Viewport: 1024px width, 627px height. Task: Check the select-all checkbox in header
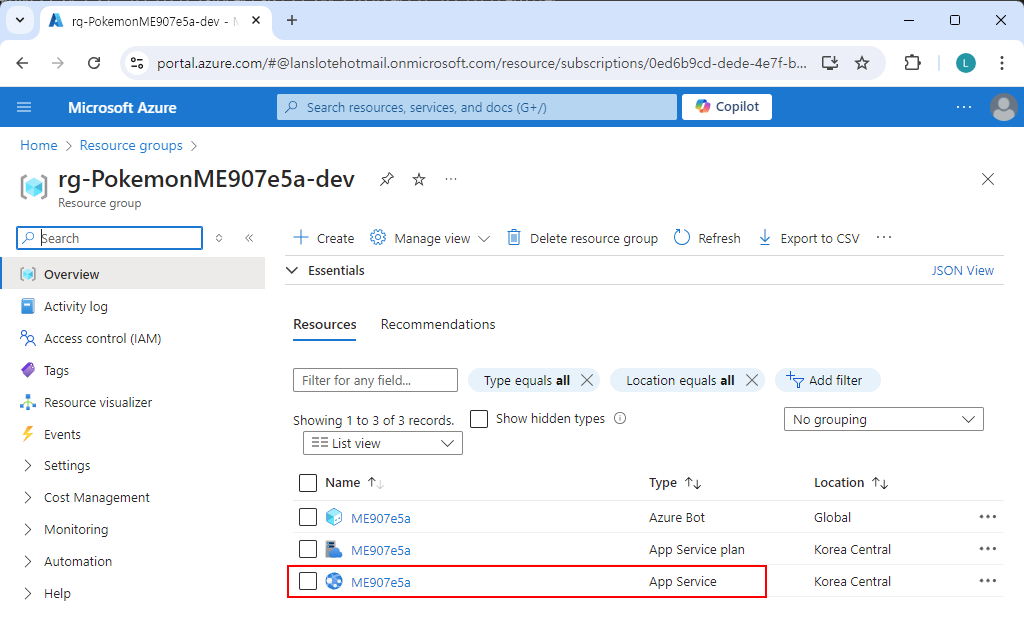point(308,483)
